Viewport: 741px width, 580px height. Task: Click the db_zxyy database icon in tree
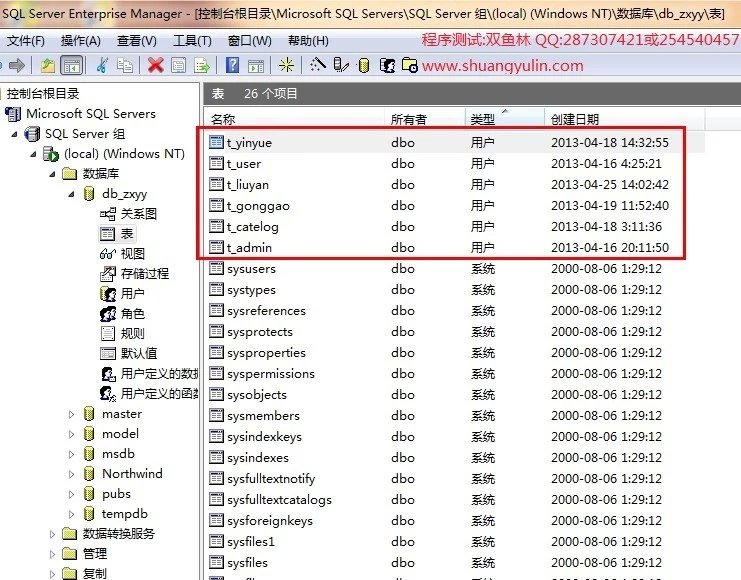[89, 193]
